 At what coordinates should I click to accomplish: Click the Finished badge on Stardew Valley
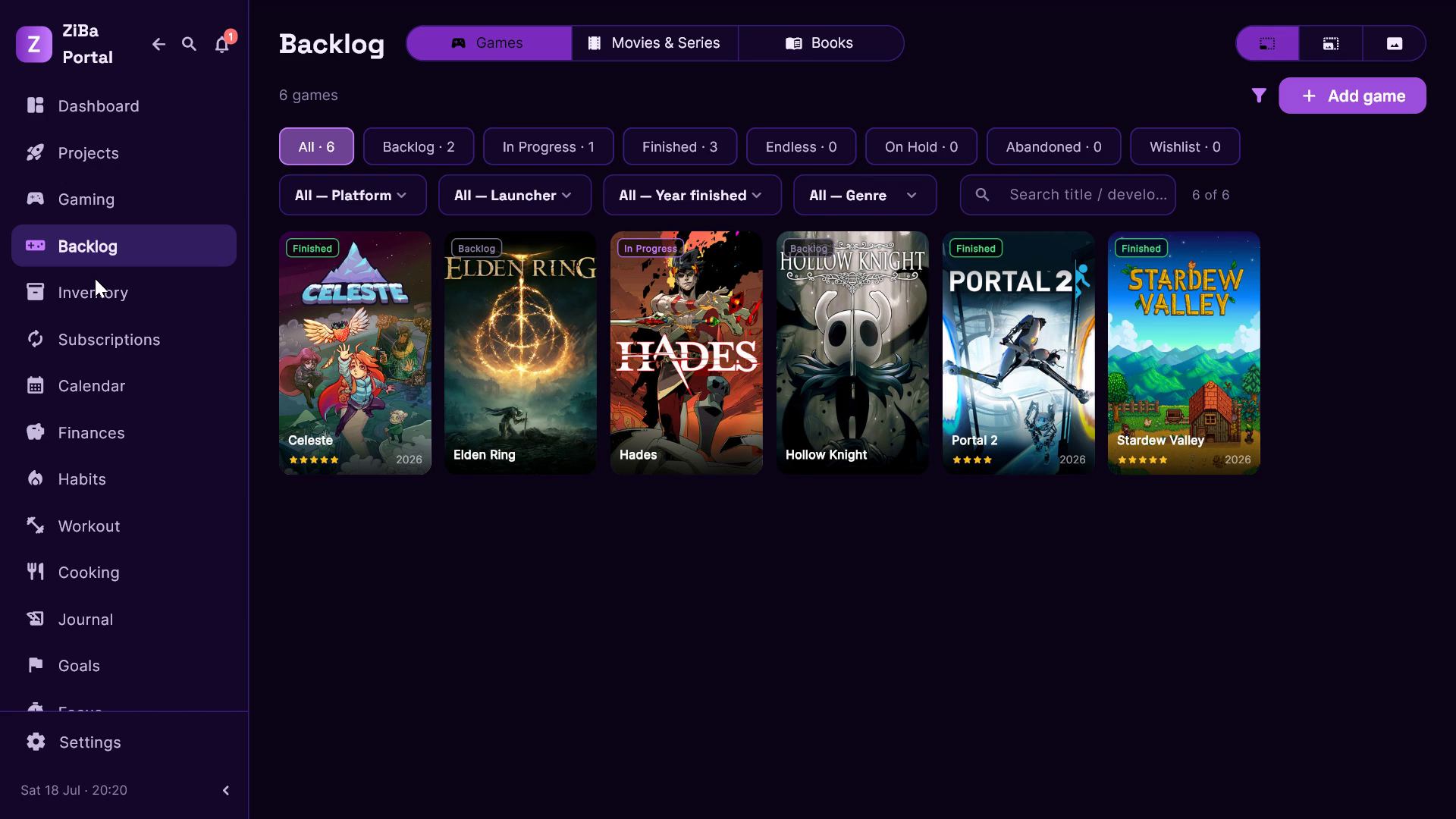coord(1141,248)
